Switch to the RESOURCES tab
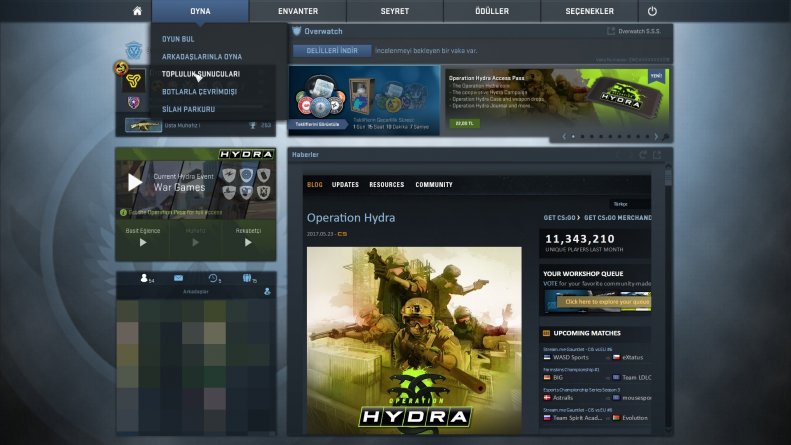This screenshot has height=445, width=791. pos(386,185)
